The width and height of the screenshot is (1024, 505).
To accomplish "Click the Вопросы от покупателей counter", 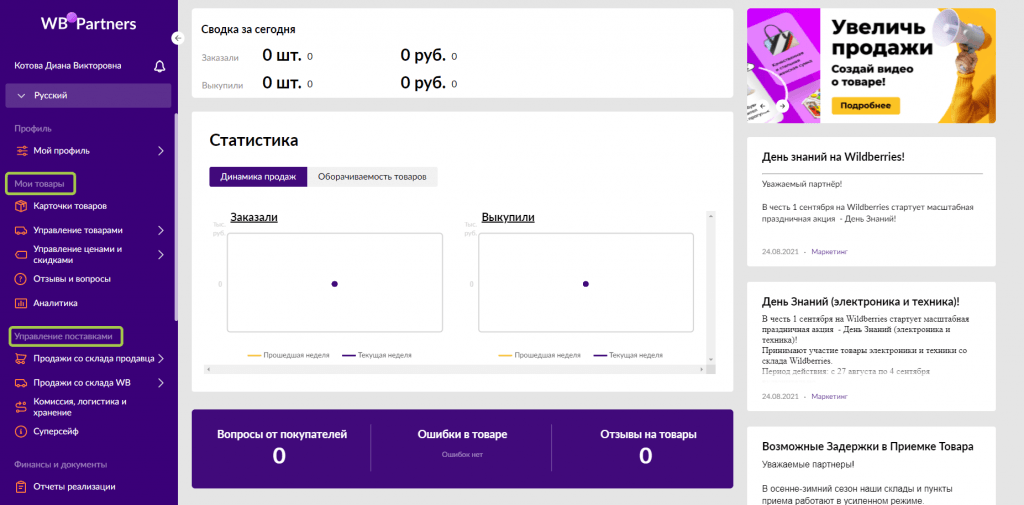I will click(281, 445).
